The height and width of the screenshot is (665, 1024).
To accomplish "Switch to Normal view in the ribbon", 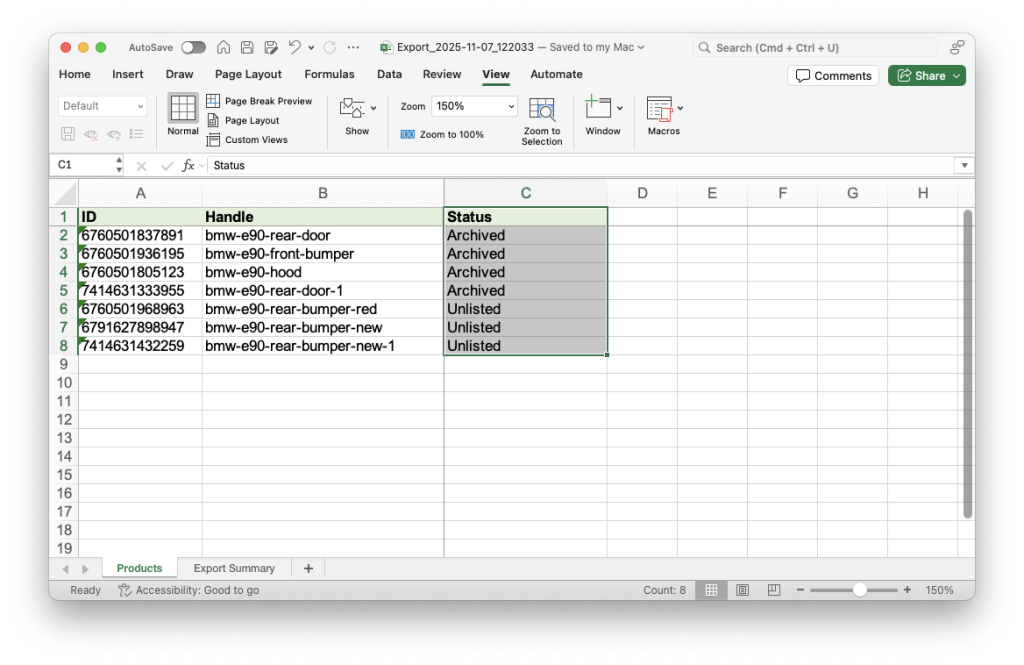I will tap(182, 113).
